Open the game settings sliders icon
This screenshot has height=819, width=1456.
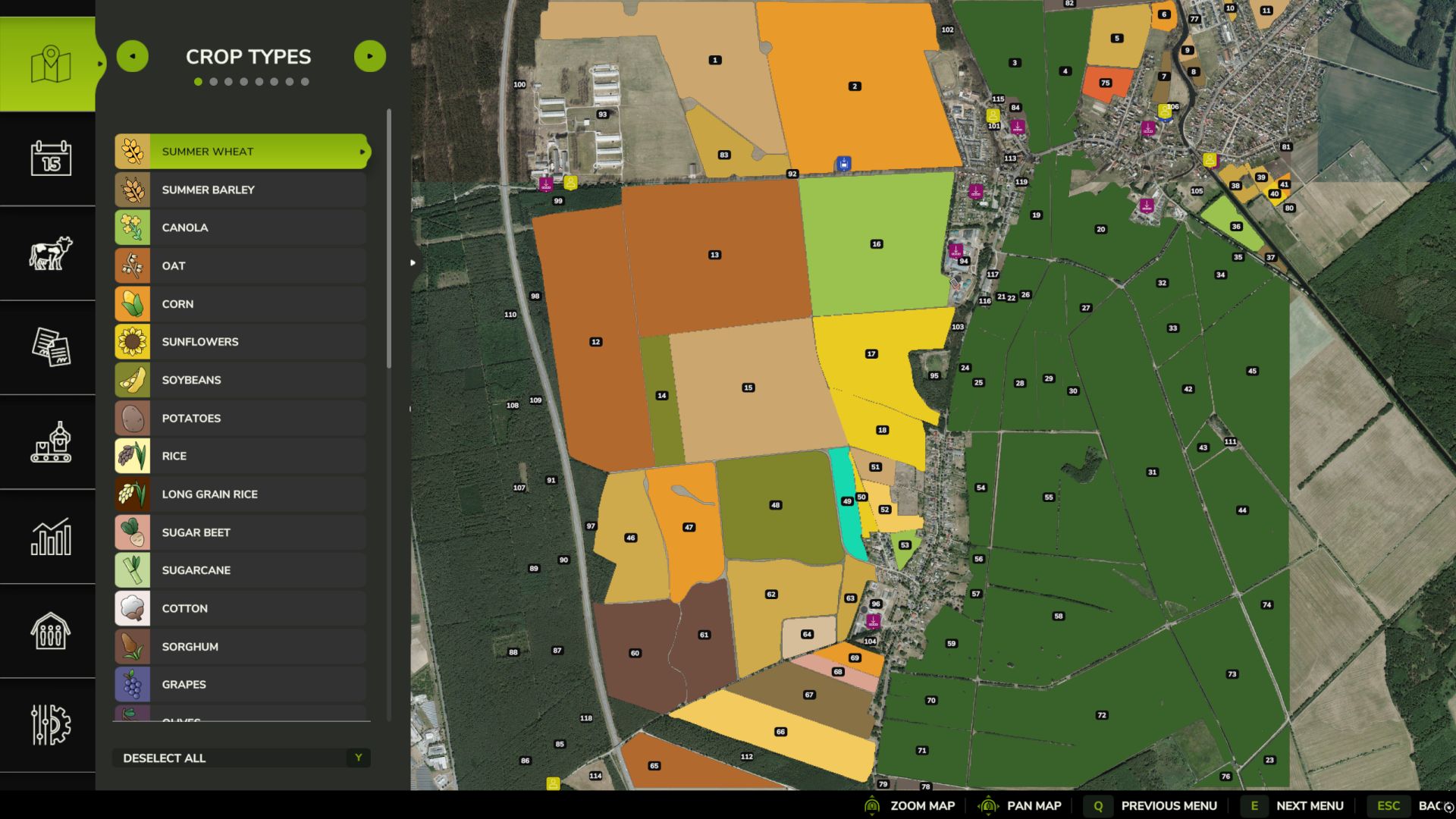click(51, 725)
